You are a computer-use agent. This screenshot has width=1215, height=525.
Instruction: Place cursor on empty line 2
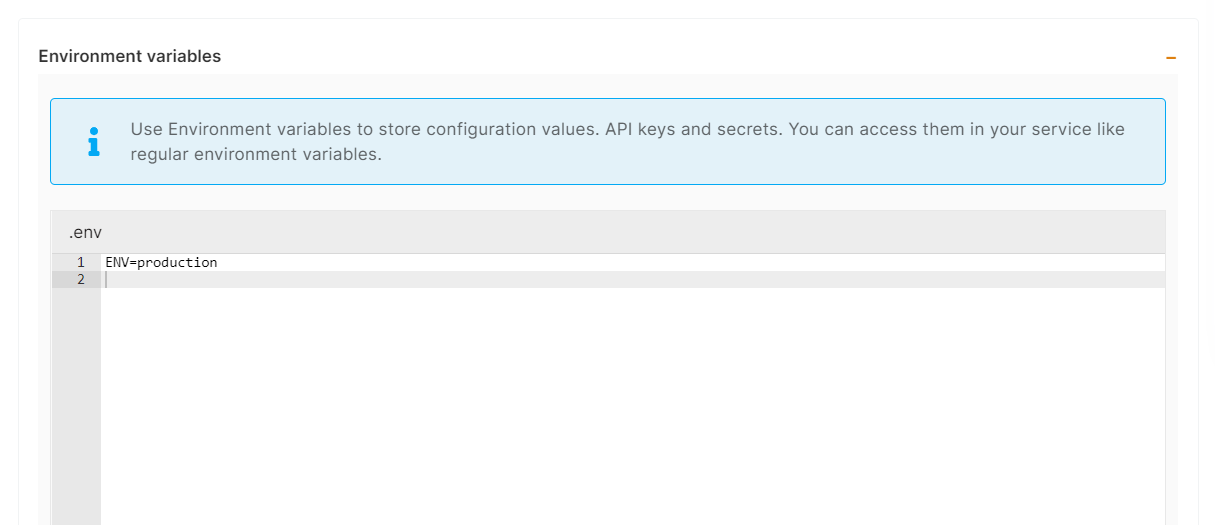[400, 280]
